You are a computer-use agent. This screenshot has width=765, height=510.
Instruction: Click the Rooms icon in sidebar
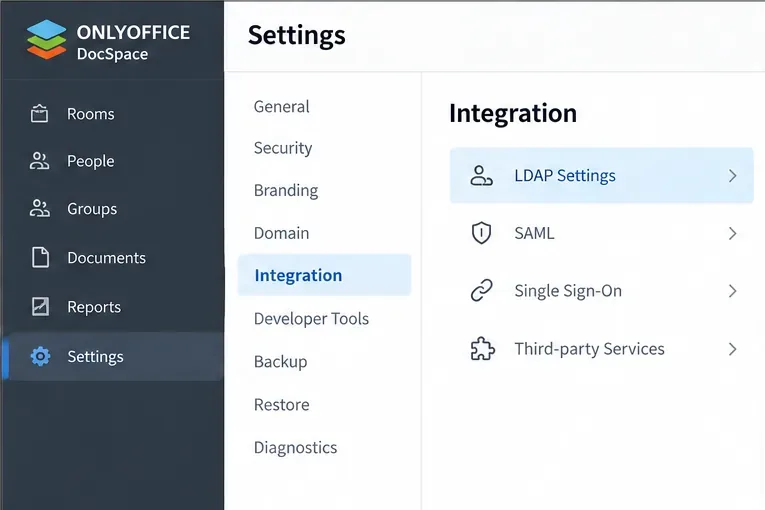pyautogui.click(x=40, y=113)
